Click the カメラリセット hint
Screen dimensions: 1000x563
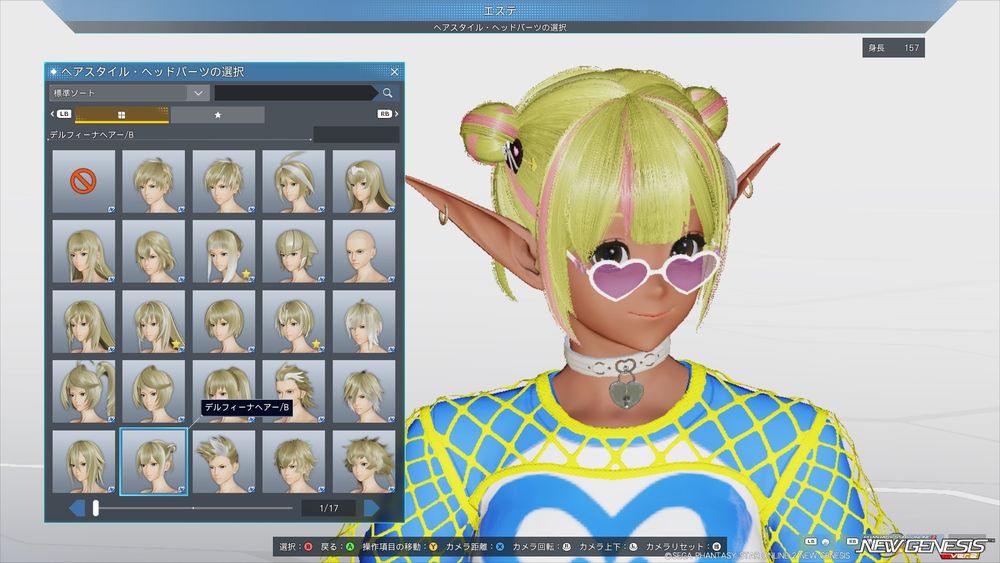click(x=683, y=546)
